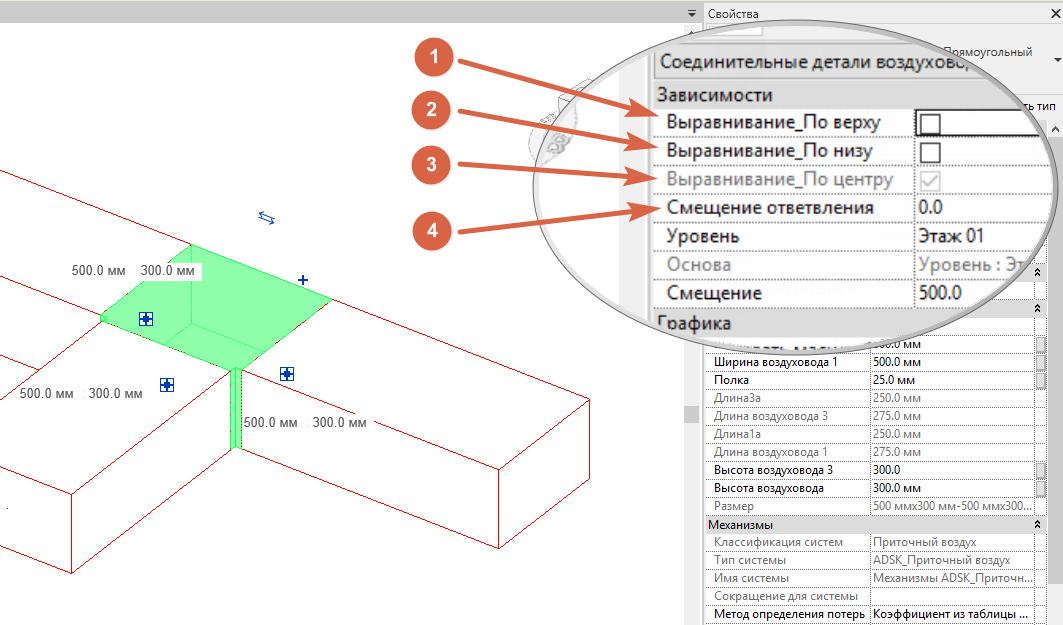Click lower-left duct 500.0 мм size label
The height and width of the screenshot is (625, 1063).
click(46, 393)
